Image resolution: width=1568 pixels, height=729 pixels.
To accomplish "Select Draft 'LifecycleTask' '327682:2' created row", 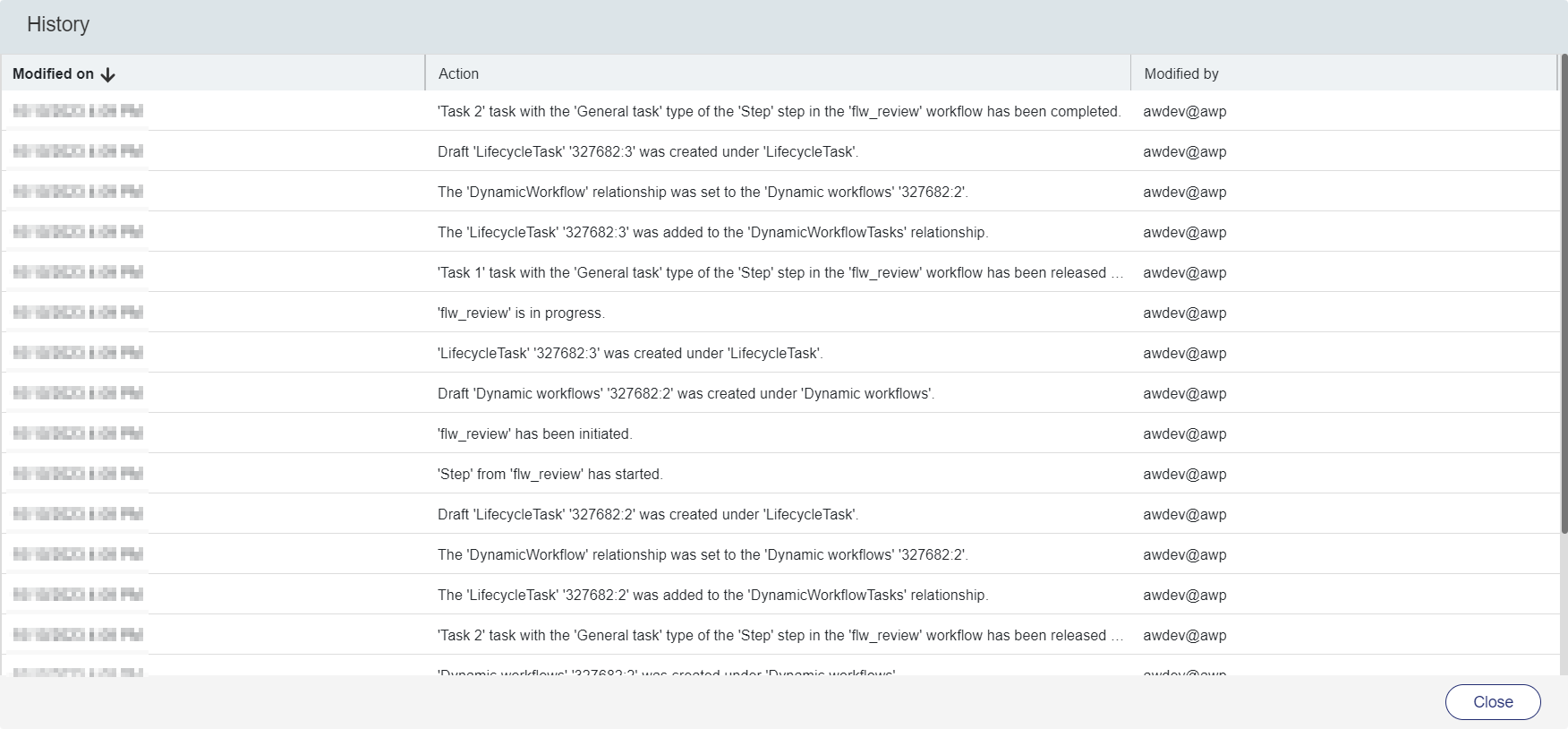I will (648, 515).
